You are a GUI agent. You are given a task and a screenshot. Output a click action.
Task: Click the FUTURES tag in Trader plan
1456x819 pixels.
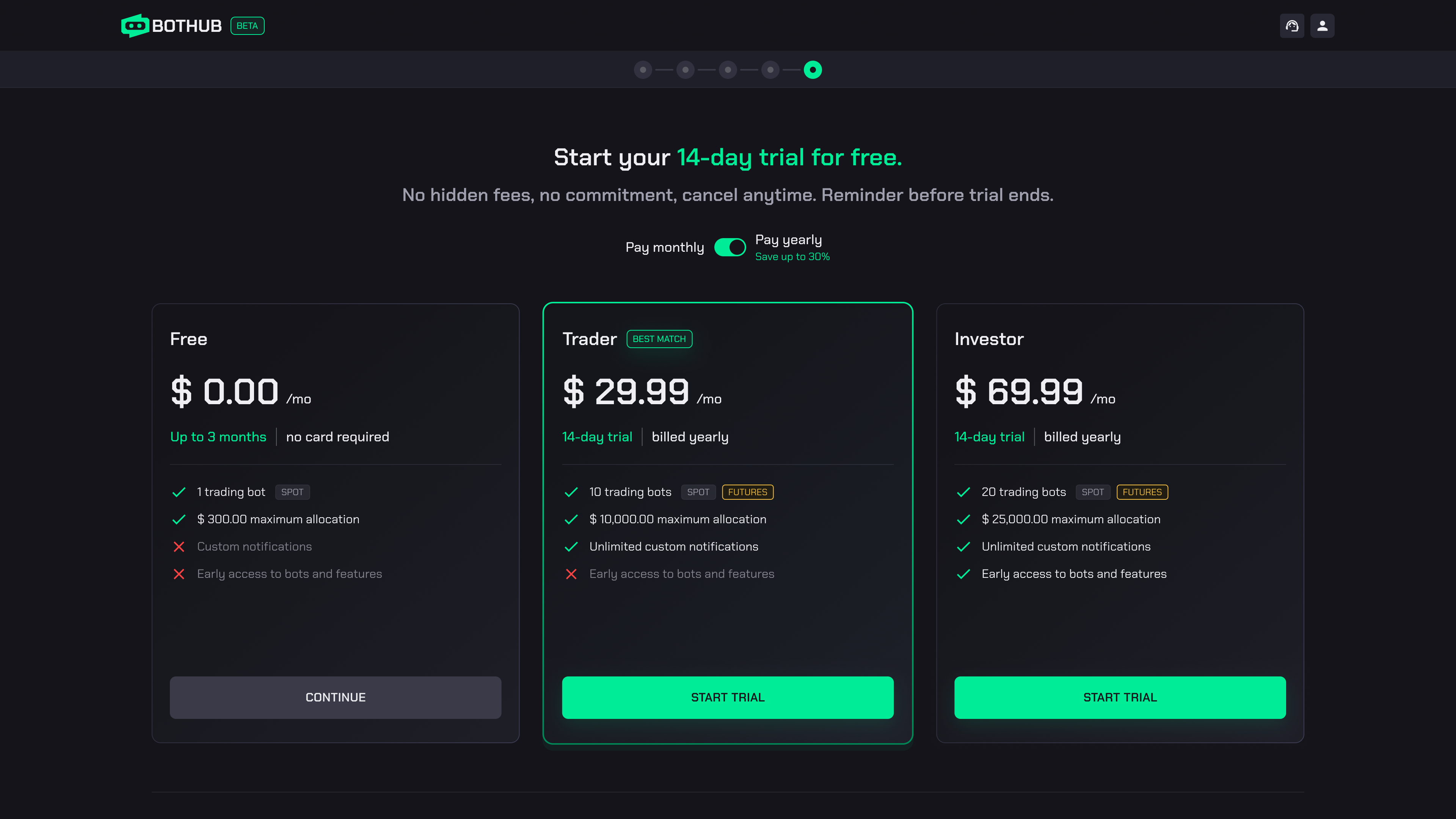[x=747, y=492]
